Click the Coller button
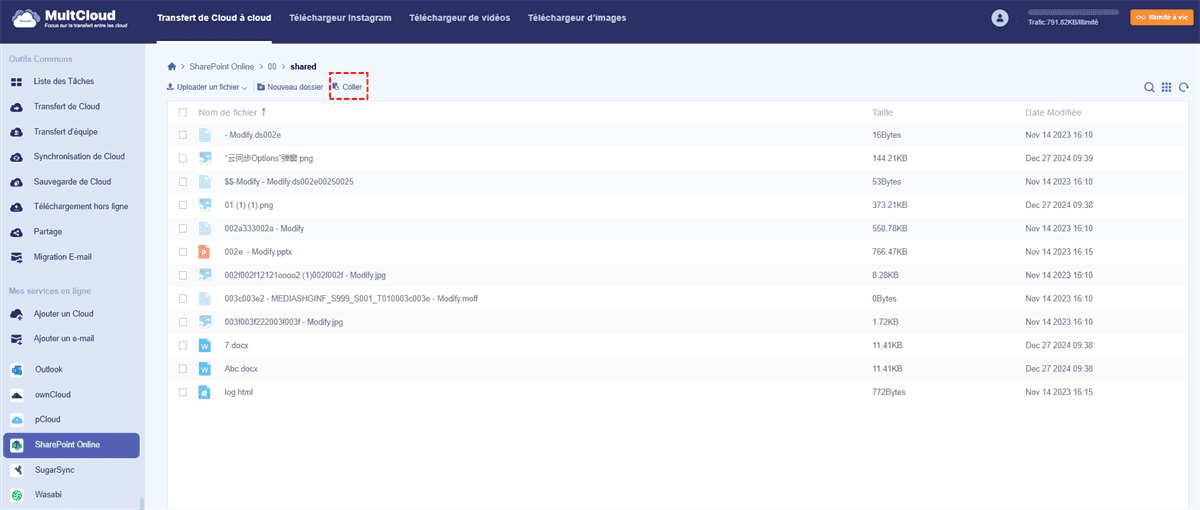This screenshot has width=1200, height=510. (x=348, y=87)
